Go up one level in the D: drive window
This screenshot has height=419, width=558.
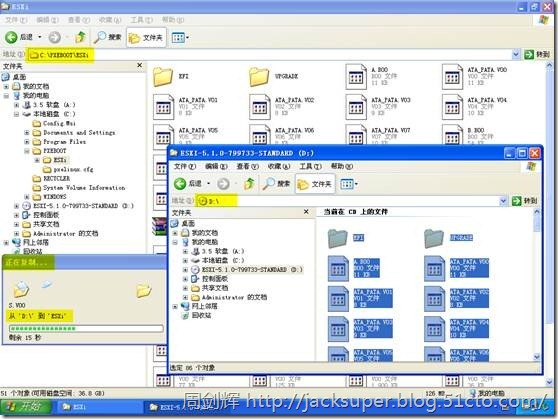(249, 184)
